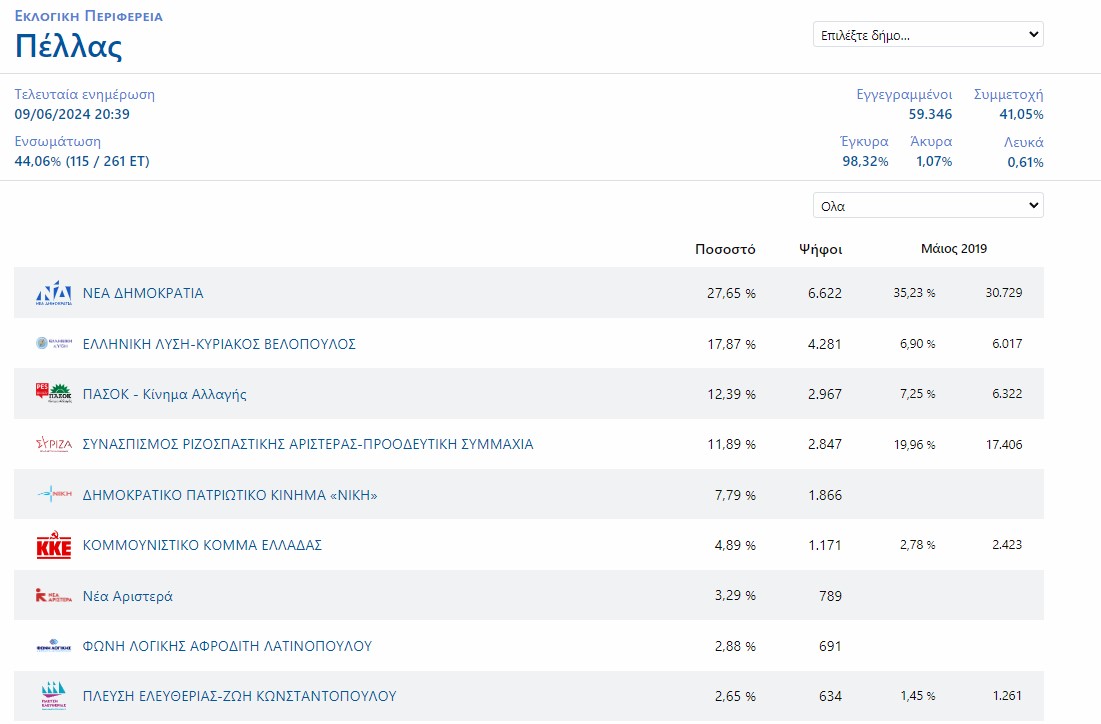
Task: Click ΠΑΣΟΚ - Κίνημα Αλλαγής party name
Action: 164,394
